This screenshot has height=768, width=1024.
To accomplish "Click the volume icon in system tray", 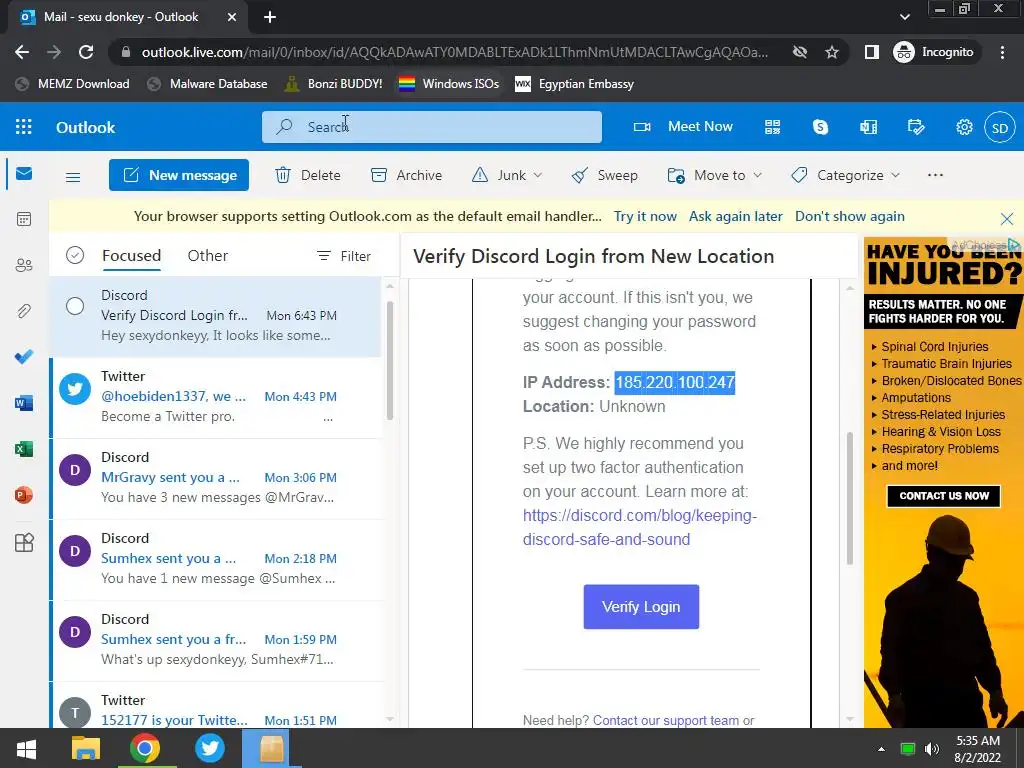I will tap(932, 748).
